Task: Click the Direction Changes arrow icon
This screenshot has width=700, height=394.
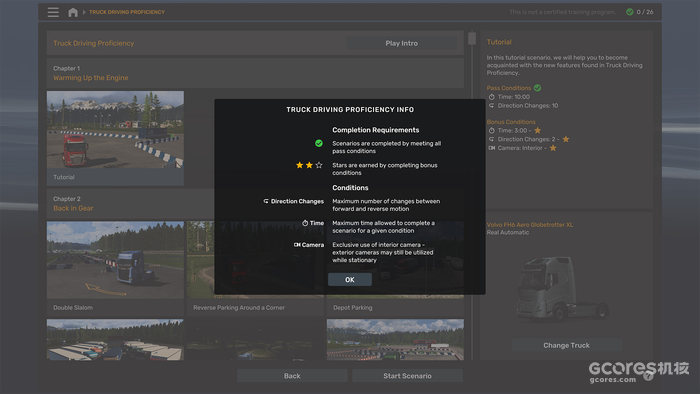Action: [266, 201]
